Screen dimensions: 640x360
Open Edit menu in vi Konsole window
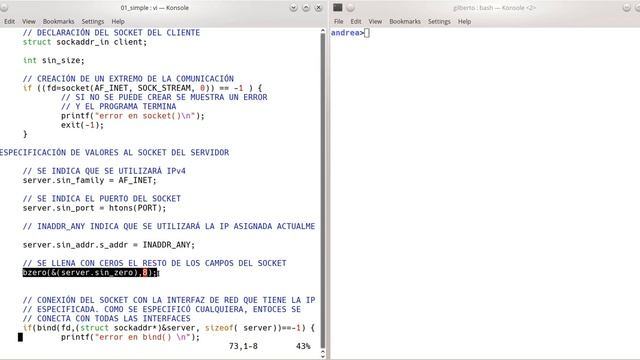(9, 22)
